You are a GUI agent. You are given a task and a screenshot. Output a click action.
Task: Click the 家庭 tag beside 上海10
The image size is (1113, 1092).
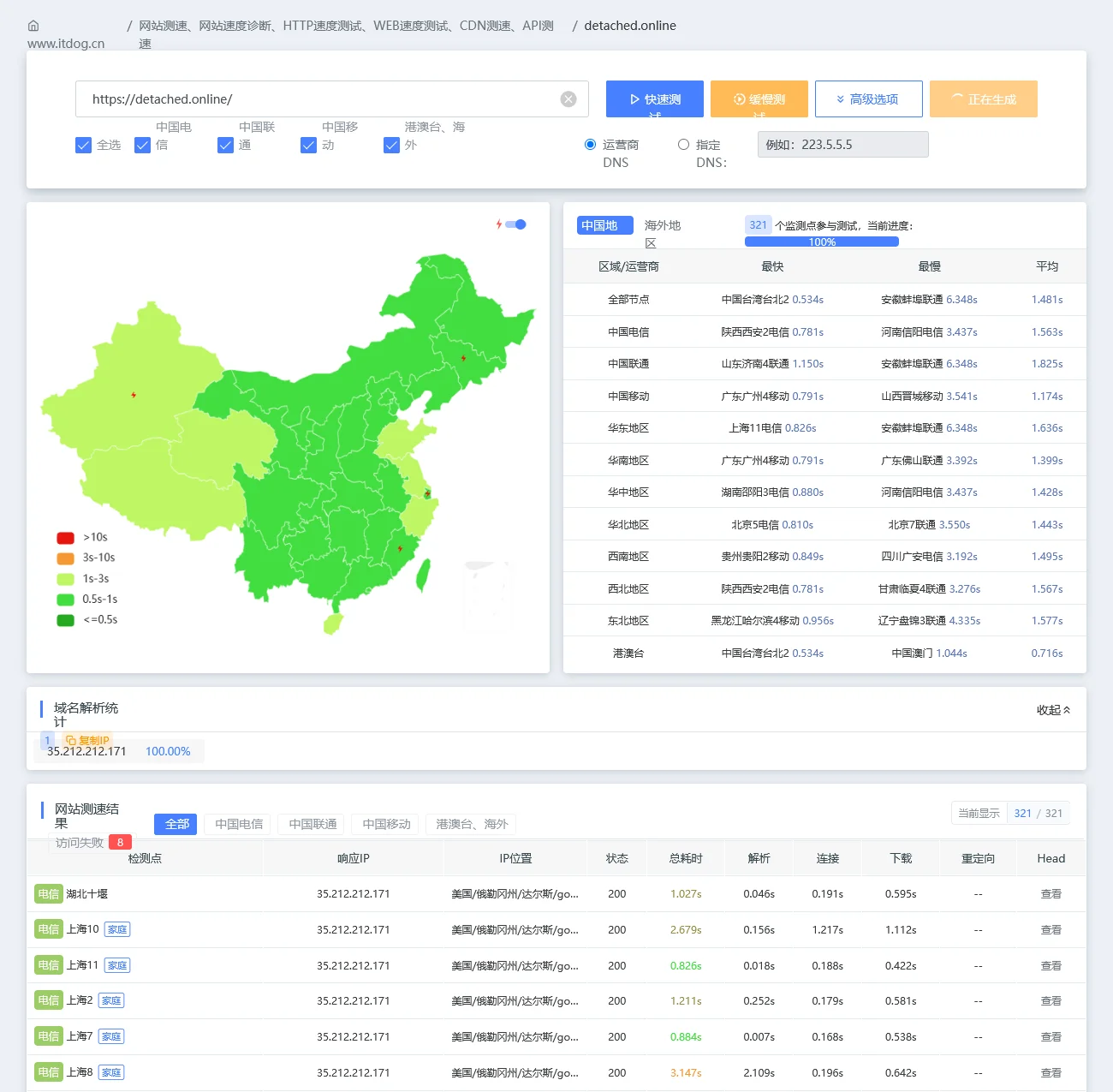[117, 930]
